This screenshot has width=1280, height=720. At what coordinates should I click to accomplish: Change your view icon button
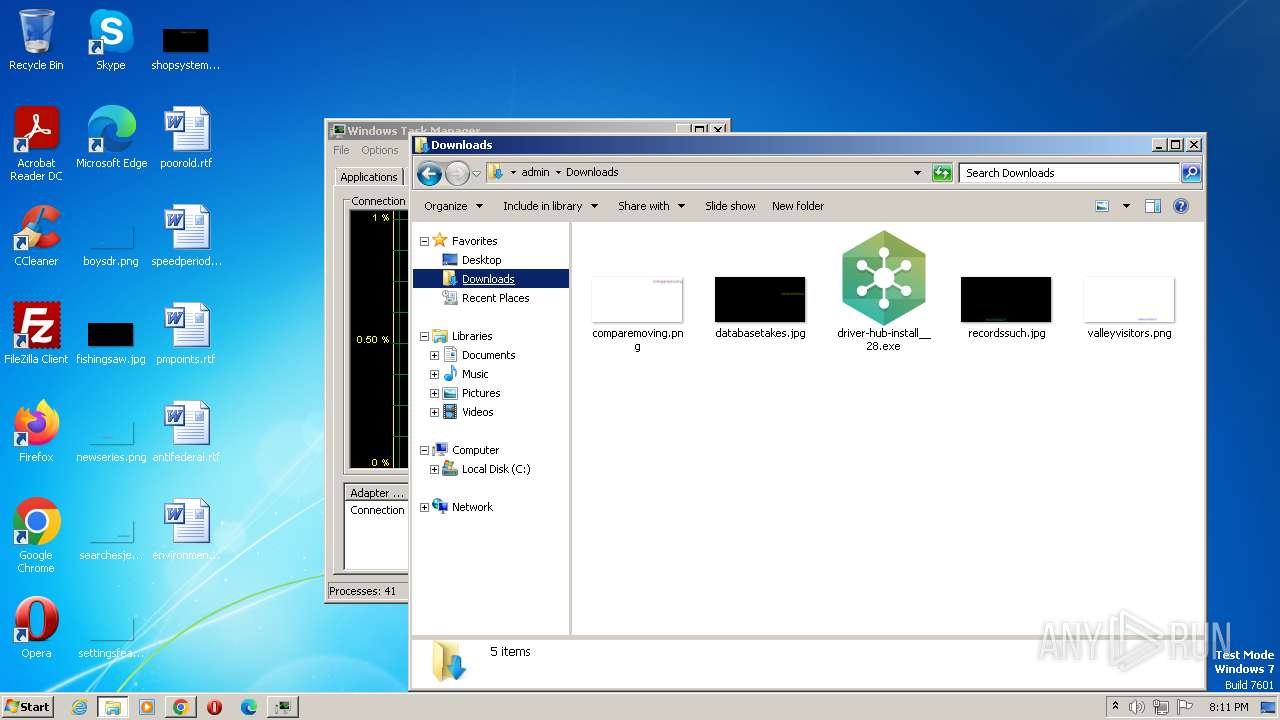click(1102, 206)
